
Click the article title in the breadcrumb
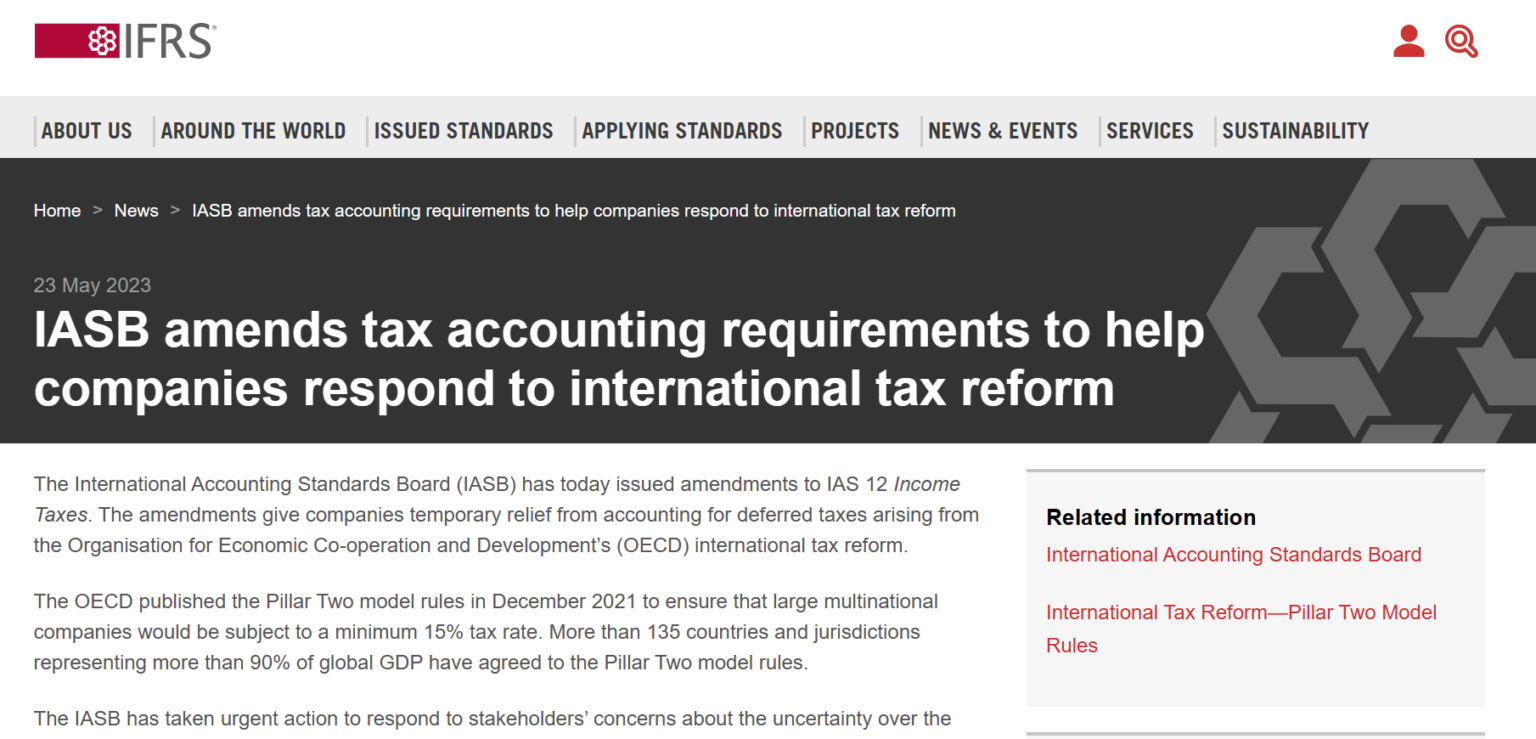pos(573,210)
